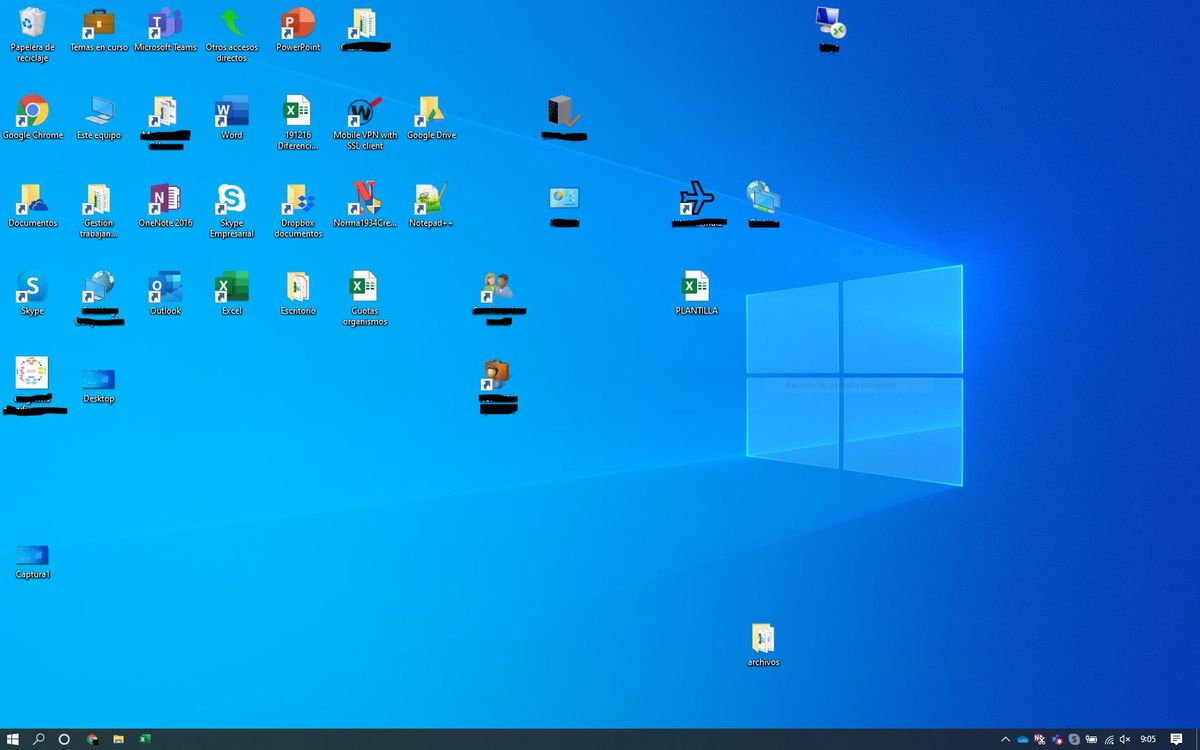This screenshot has width=1200, height=750.
Task: Select the Papelera de reciclaje icon
Action: pos(33,35)
